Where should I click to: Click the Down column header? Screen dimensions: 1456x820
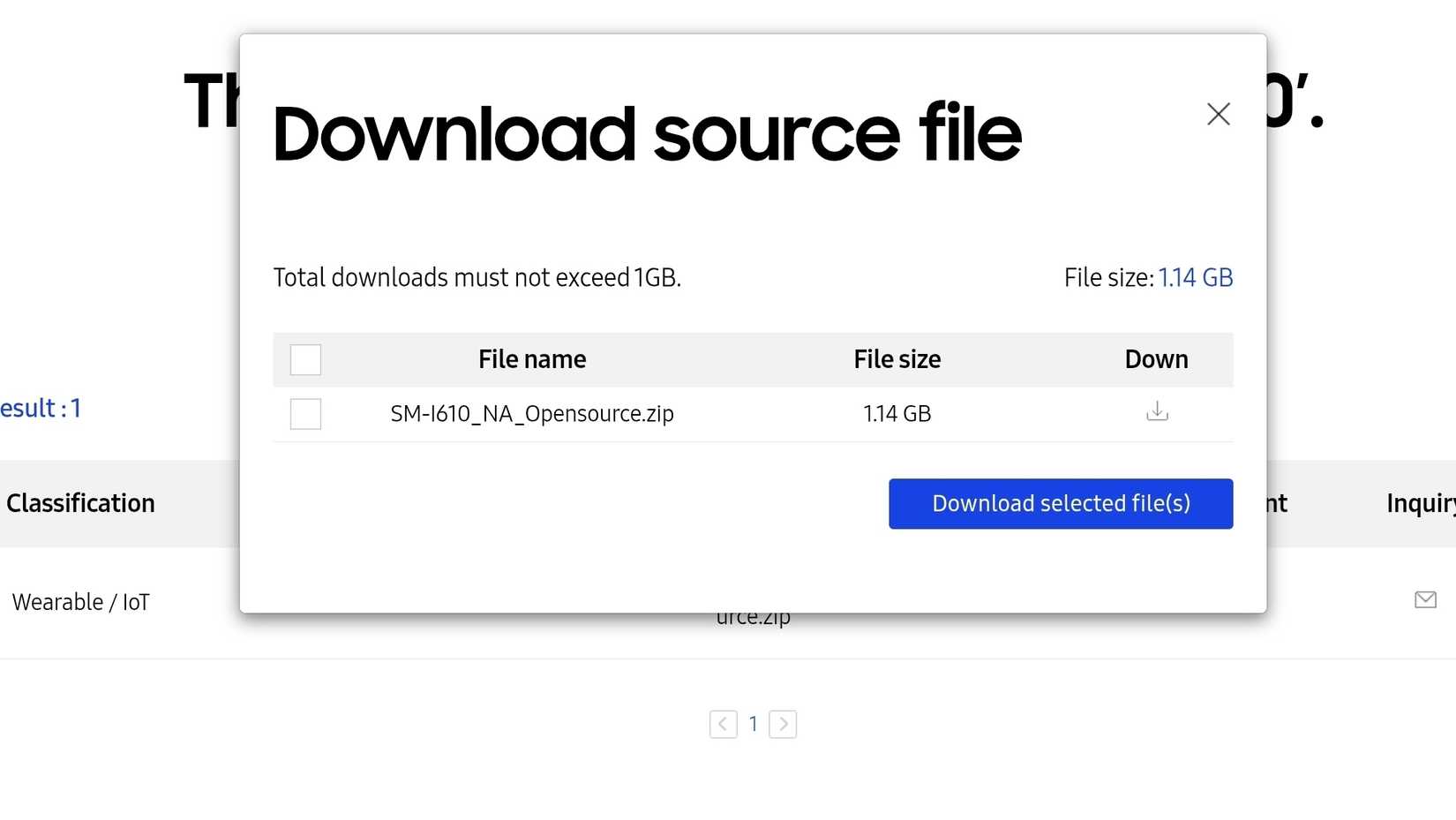[x=1156, y=359]
